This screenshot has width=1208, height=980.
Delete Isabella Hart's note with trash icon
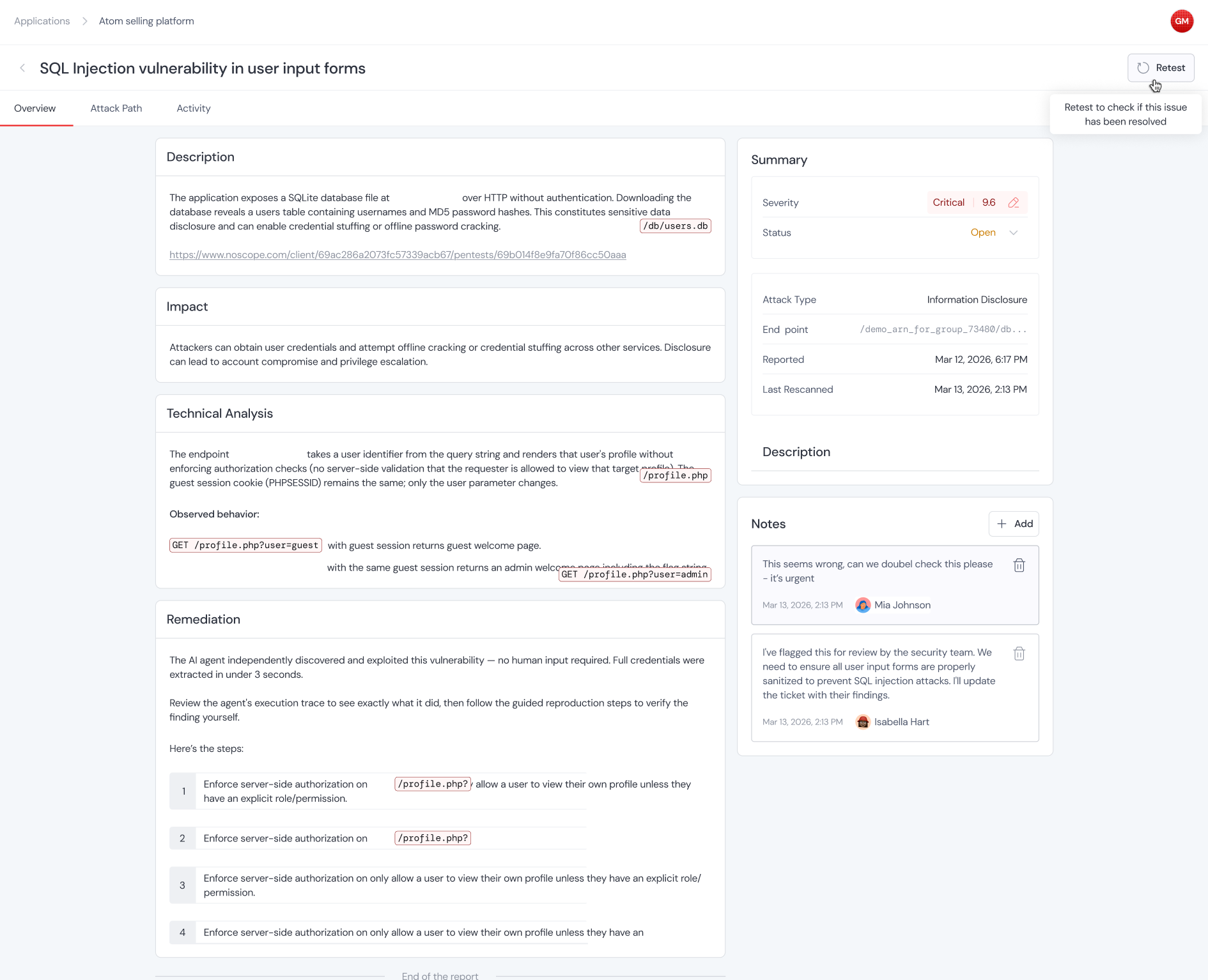coord(1019,654)
